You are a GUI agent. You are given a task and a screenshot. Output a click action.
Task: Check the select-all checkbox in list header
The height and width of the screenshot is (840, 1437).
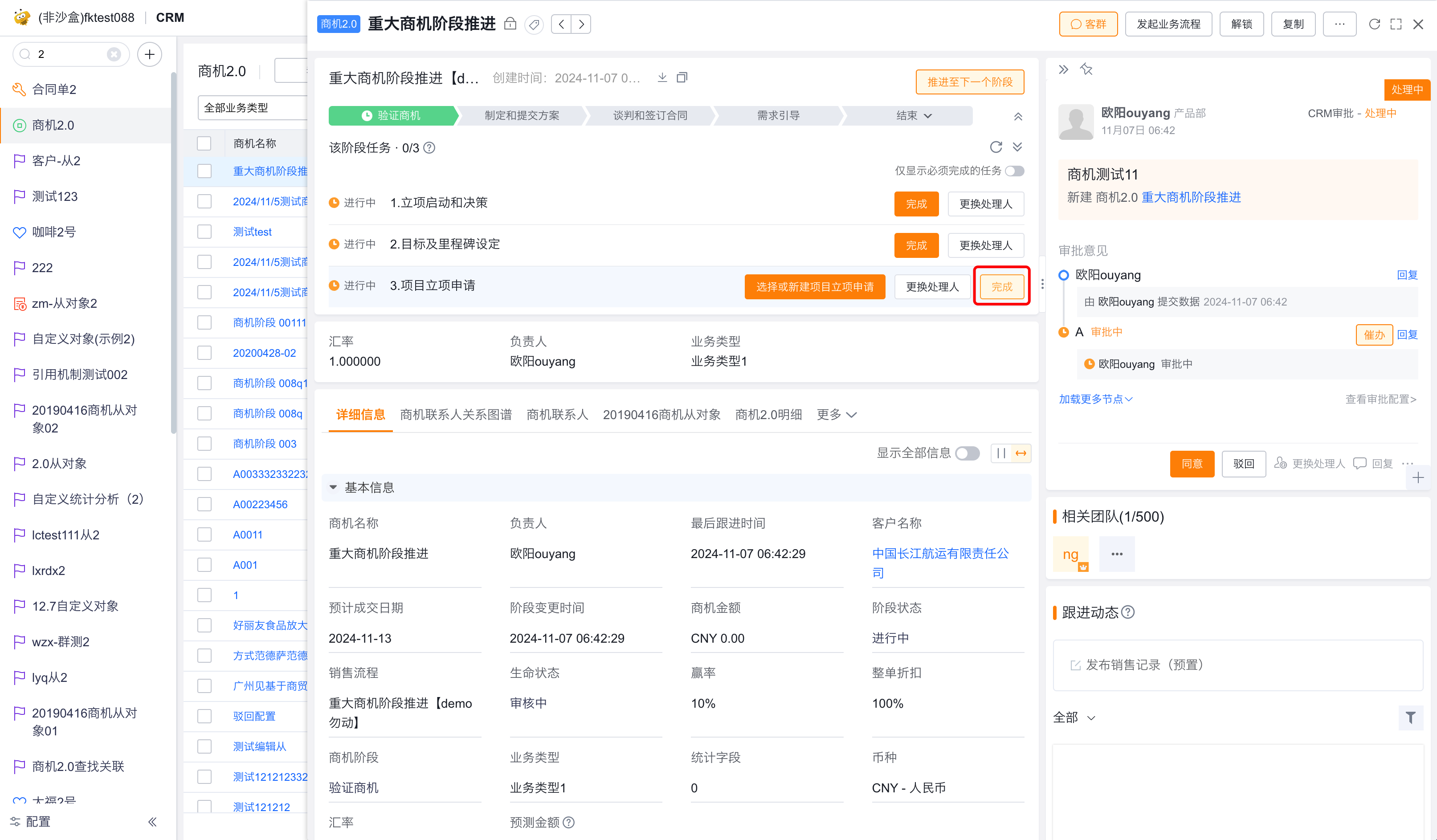click(204, 143)
